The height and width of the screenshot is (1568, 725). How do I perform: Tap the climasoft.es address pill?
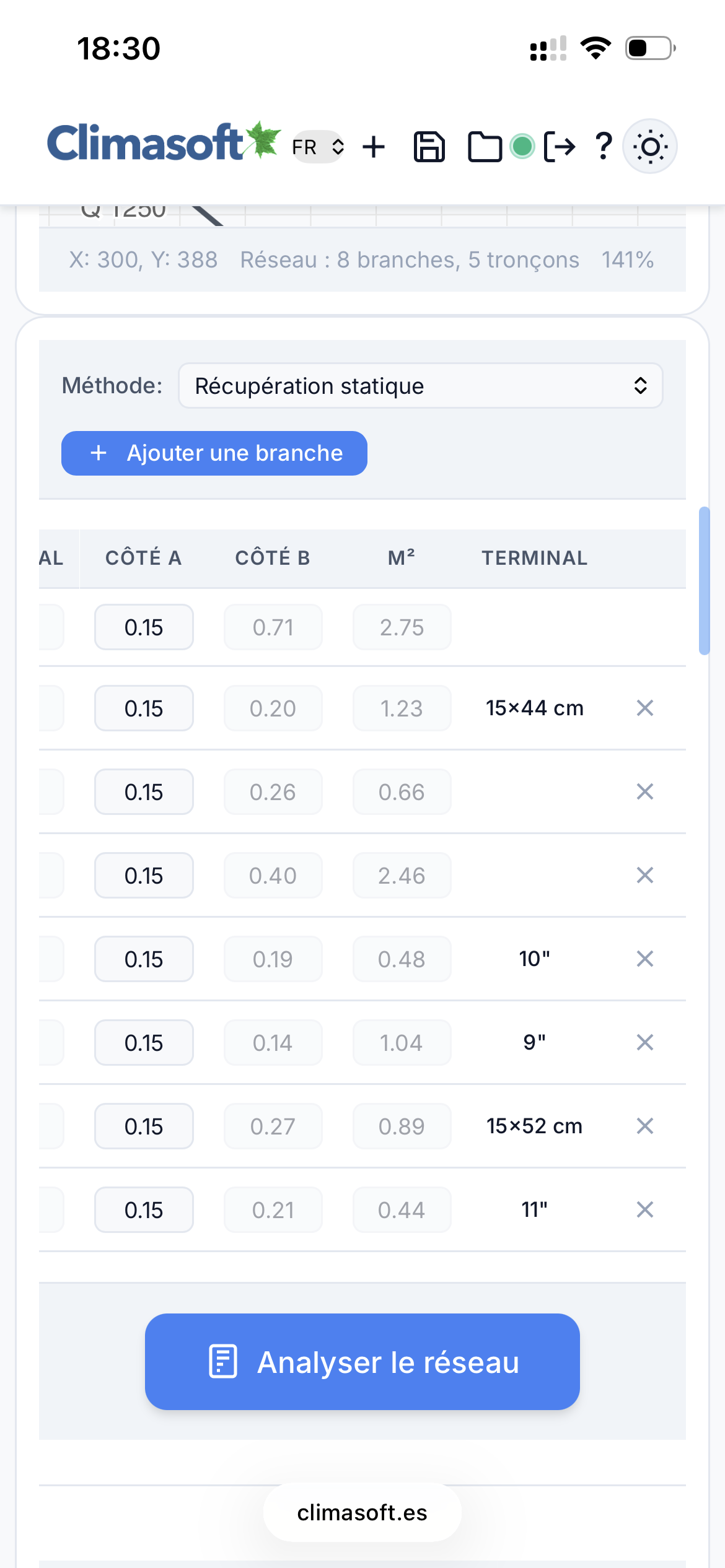[362, 1512]
